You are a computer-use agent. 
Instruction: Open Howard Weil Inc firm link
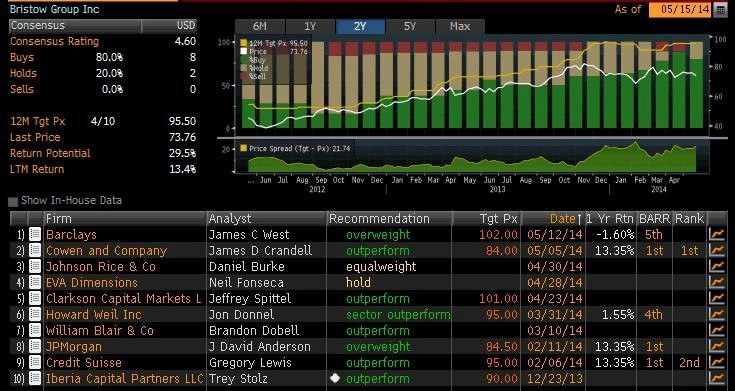(94, 314)
